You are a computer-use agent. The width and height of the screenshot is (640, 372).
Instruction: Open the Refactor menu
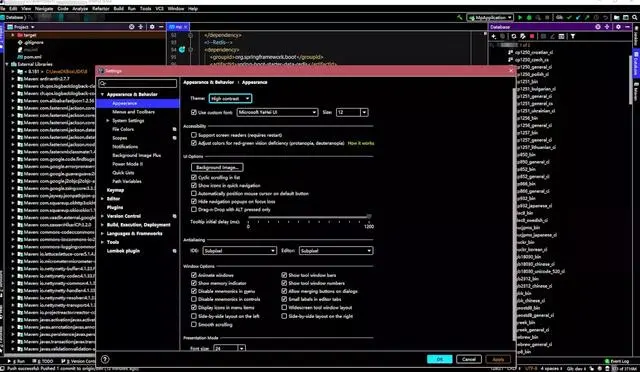[x=100, y=9]
